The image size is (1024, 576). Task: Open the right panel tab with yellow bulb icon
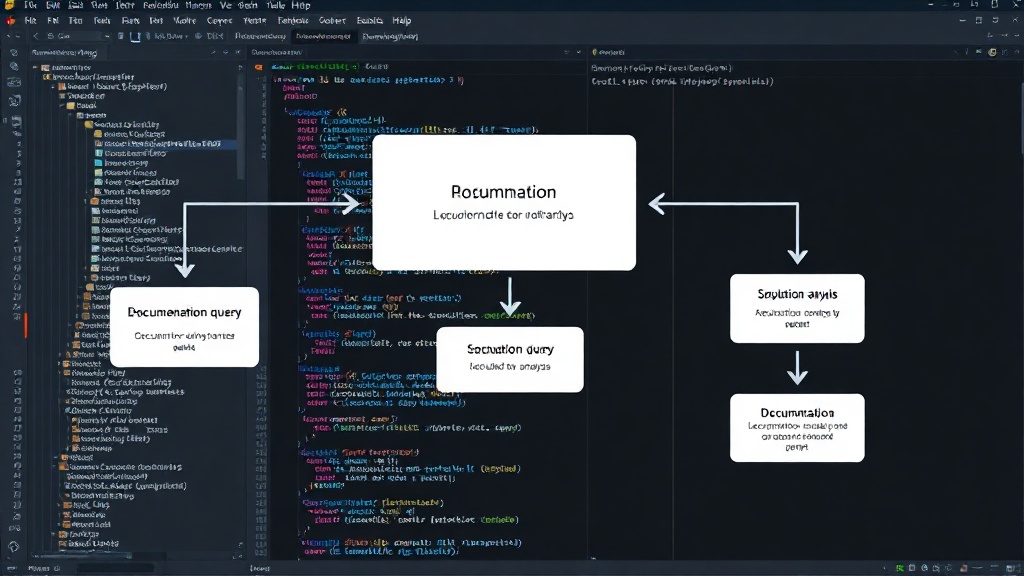pos(609,52)
